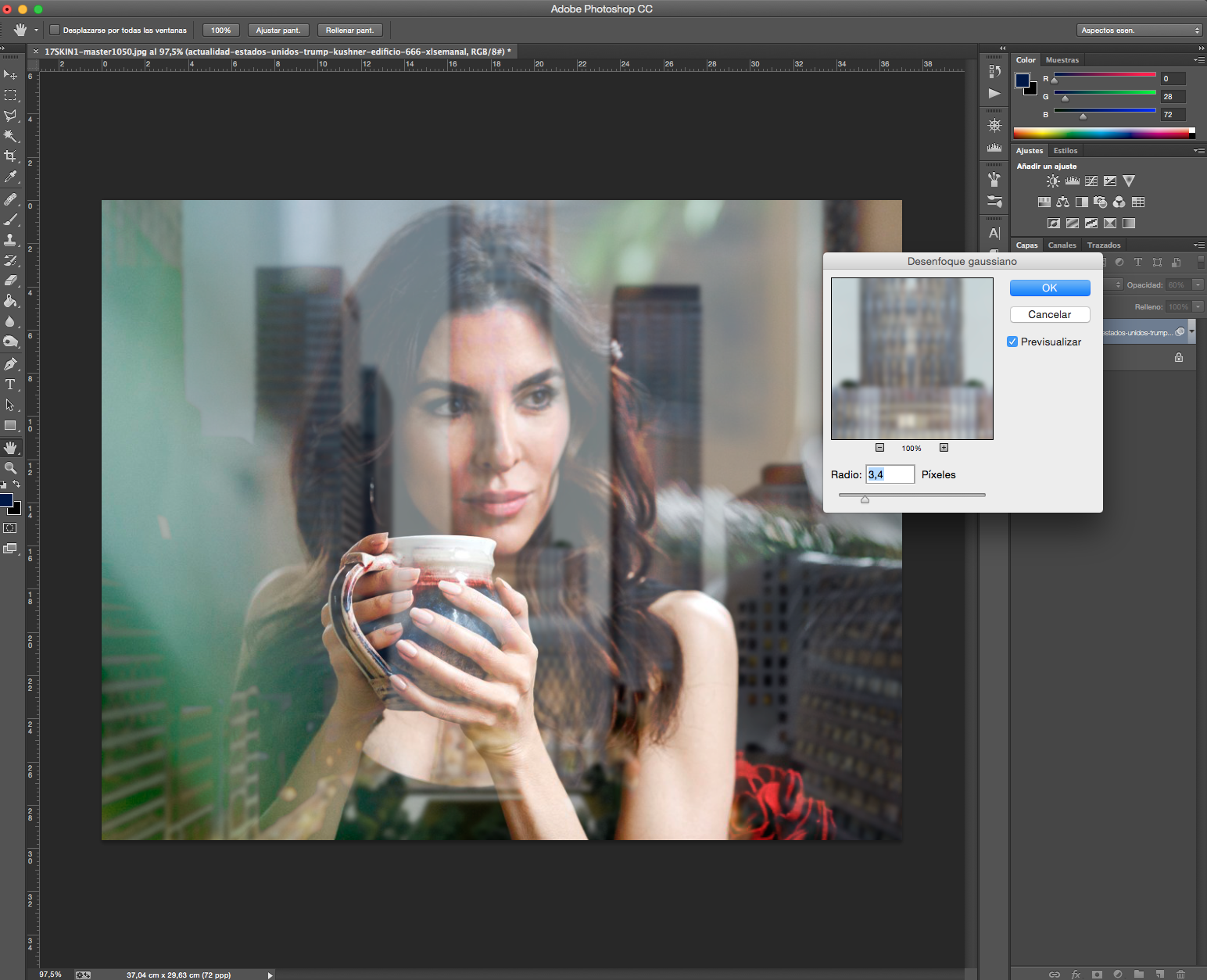This screenshot has width=1207, height=980.
Task: Select the Rectangular Marquee tool
Action: 10,95
